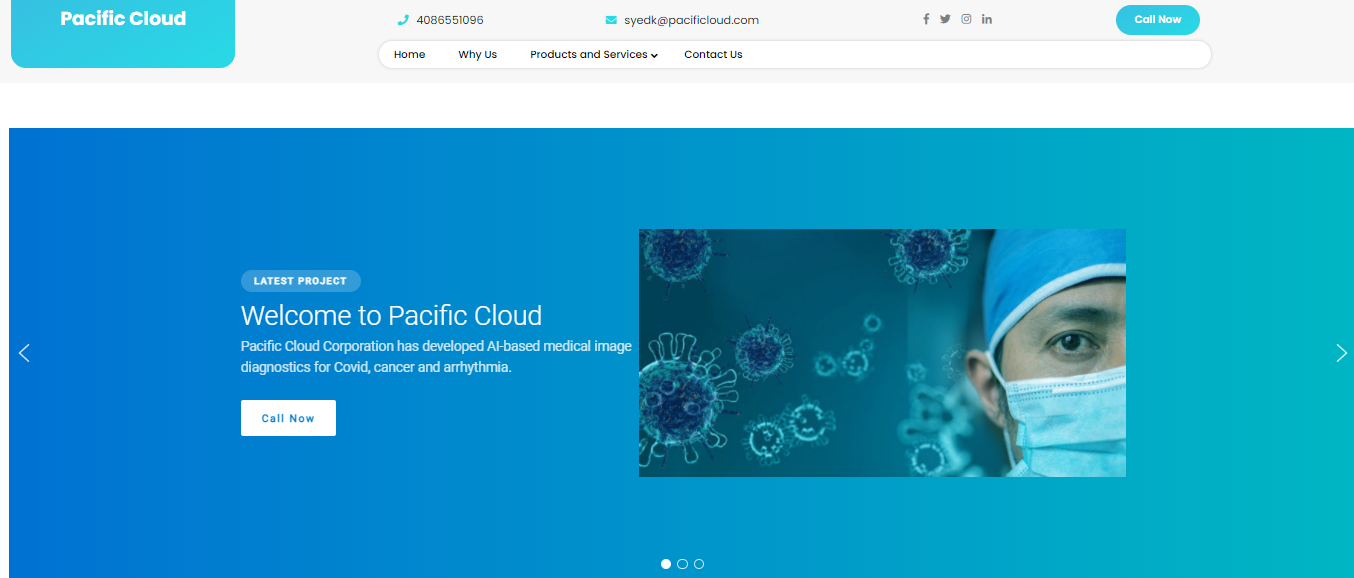The height and width of the screenshot is (578, 1354).
Task: Click the Pacific Cloud logo
Action: [122, 18]
